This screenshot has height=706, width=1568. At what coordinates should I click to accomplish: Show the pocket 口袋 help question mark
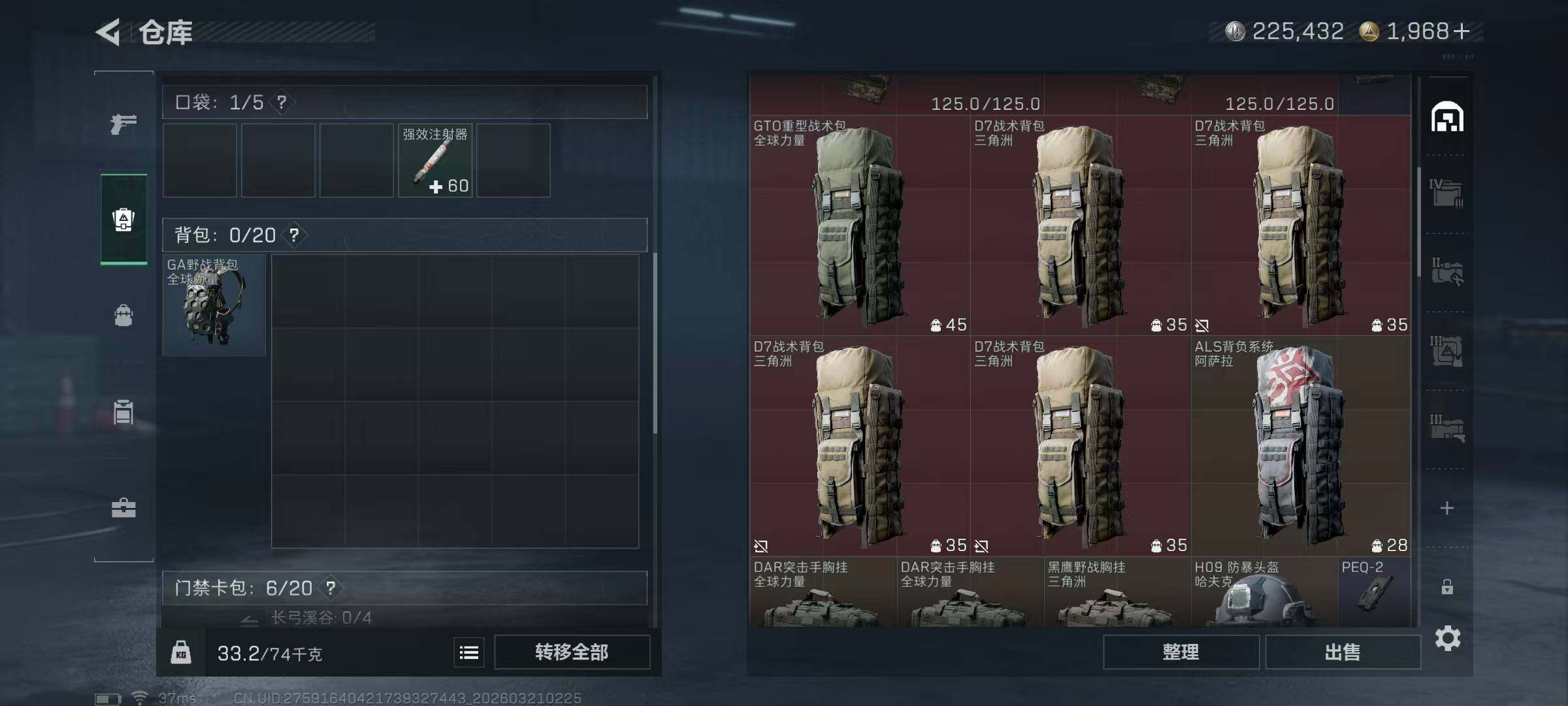pyautogui.click(x=282, y=102)
